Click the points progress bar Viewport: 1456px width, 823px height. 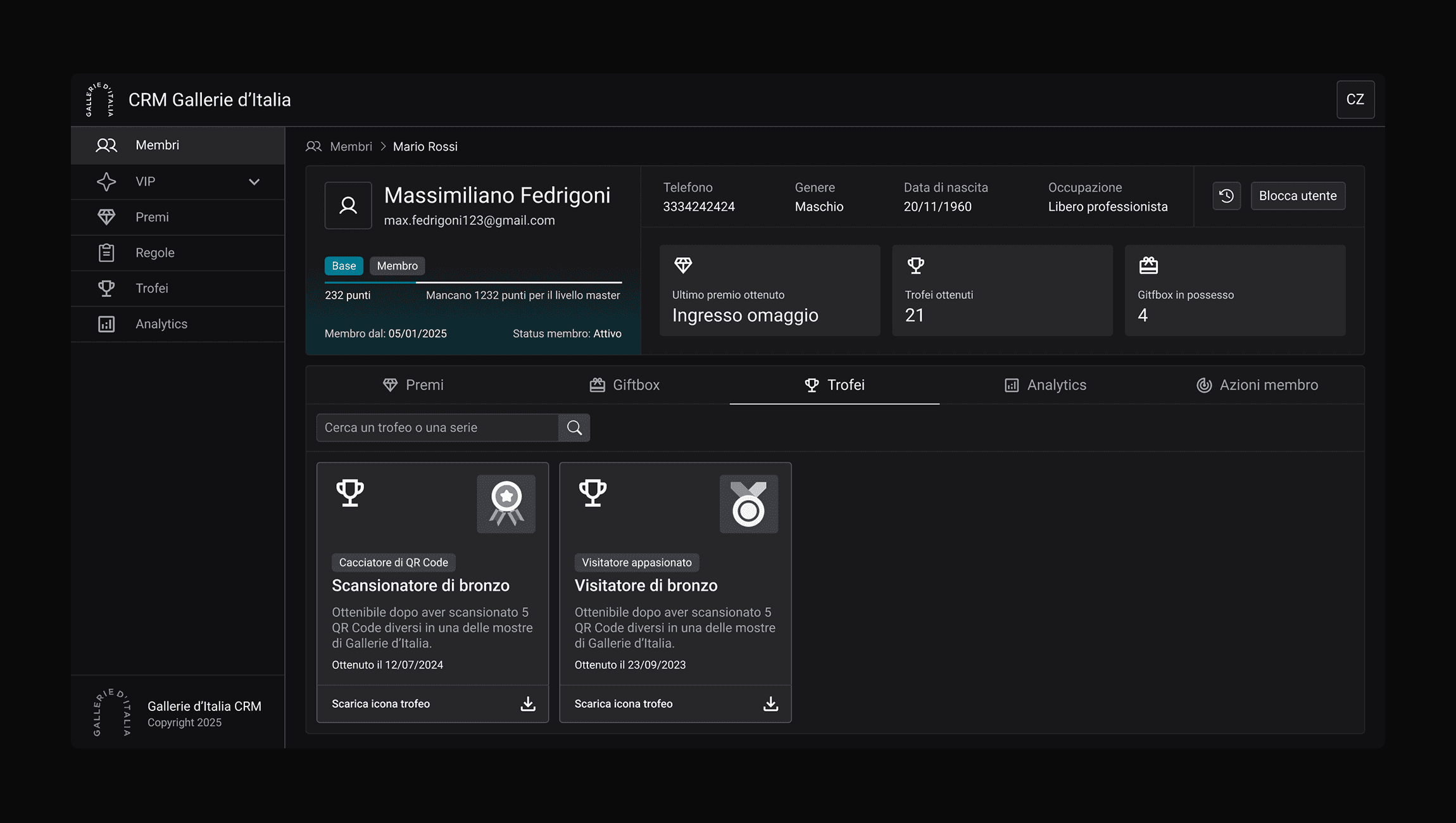(473, 282)
